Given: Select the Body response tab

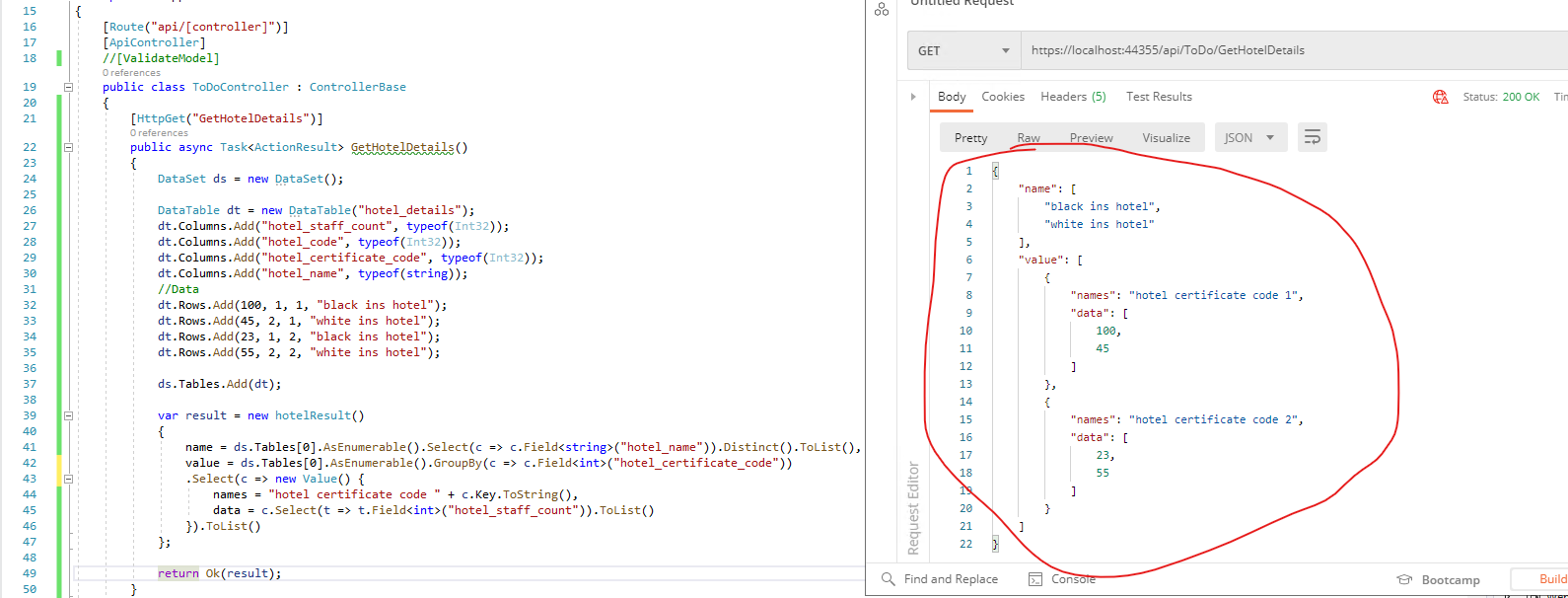Looking at the screenshot, I should point(952,97).
